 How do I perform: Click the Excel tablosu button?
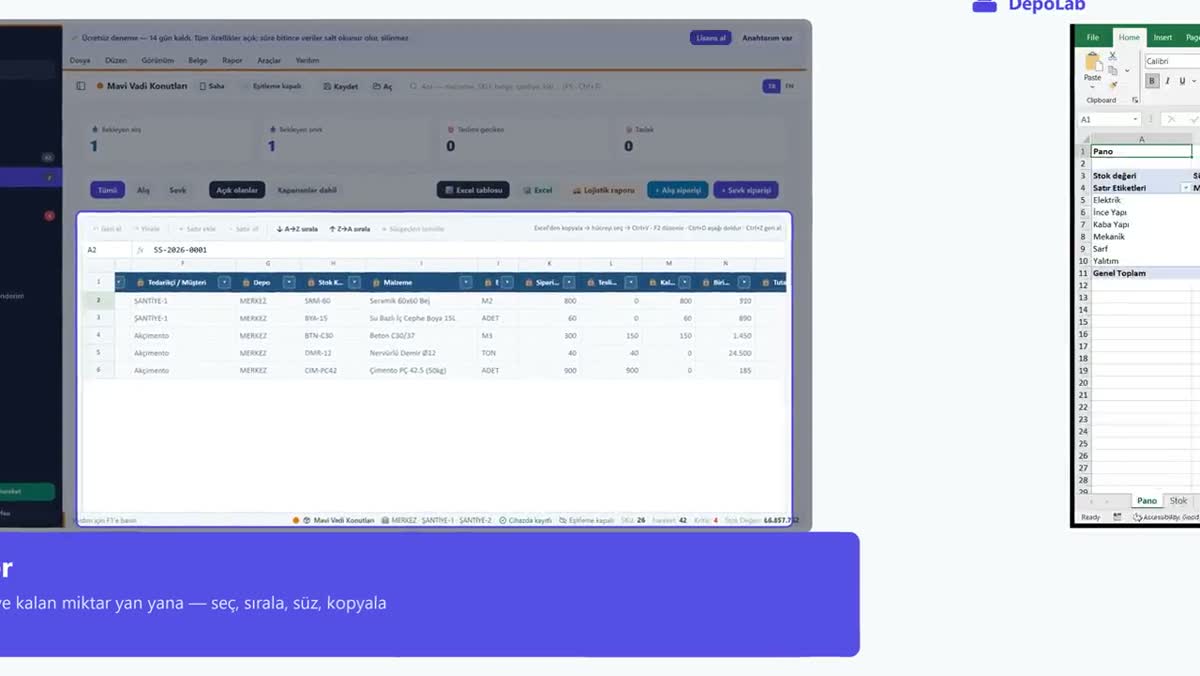(474, 190)
